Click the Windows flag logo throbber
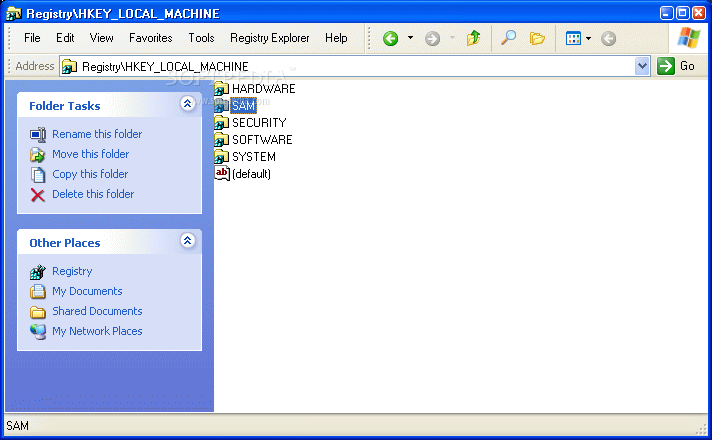The width and height of the screenshot is (712, 440). 688,38
